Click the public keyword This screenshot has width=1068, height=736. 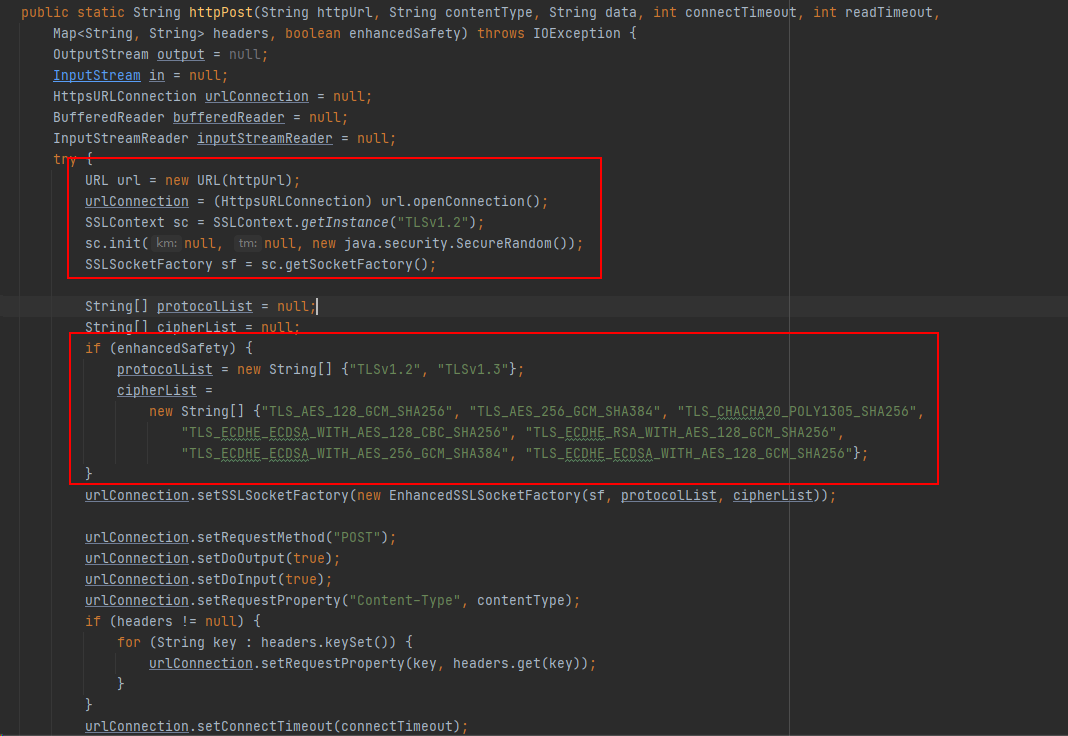pyautogui.click(x=45, y=12)
